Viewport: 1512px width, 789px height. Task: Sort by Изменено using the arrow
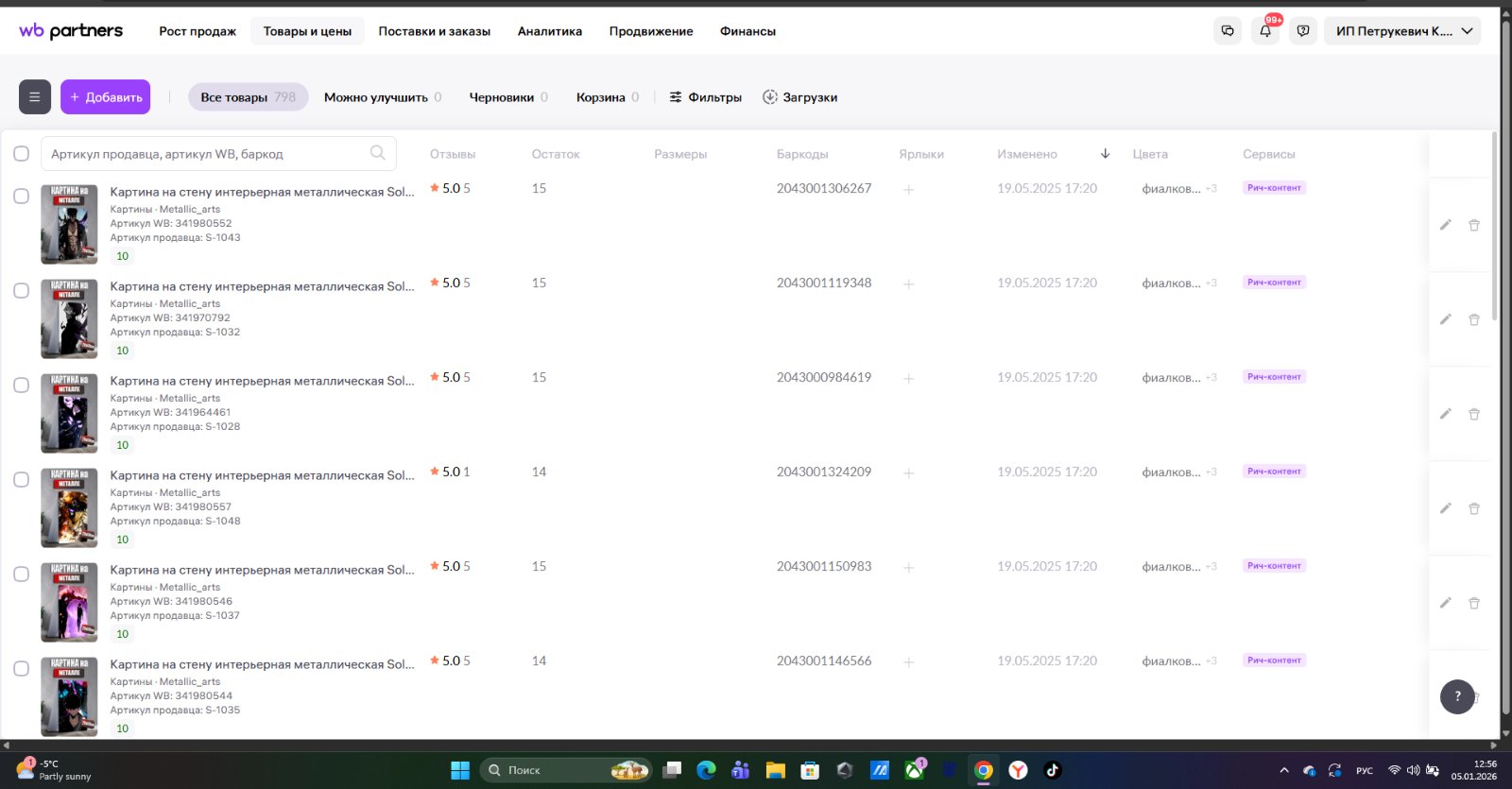[1105, 154]
